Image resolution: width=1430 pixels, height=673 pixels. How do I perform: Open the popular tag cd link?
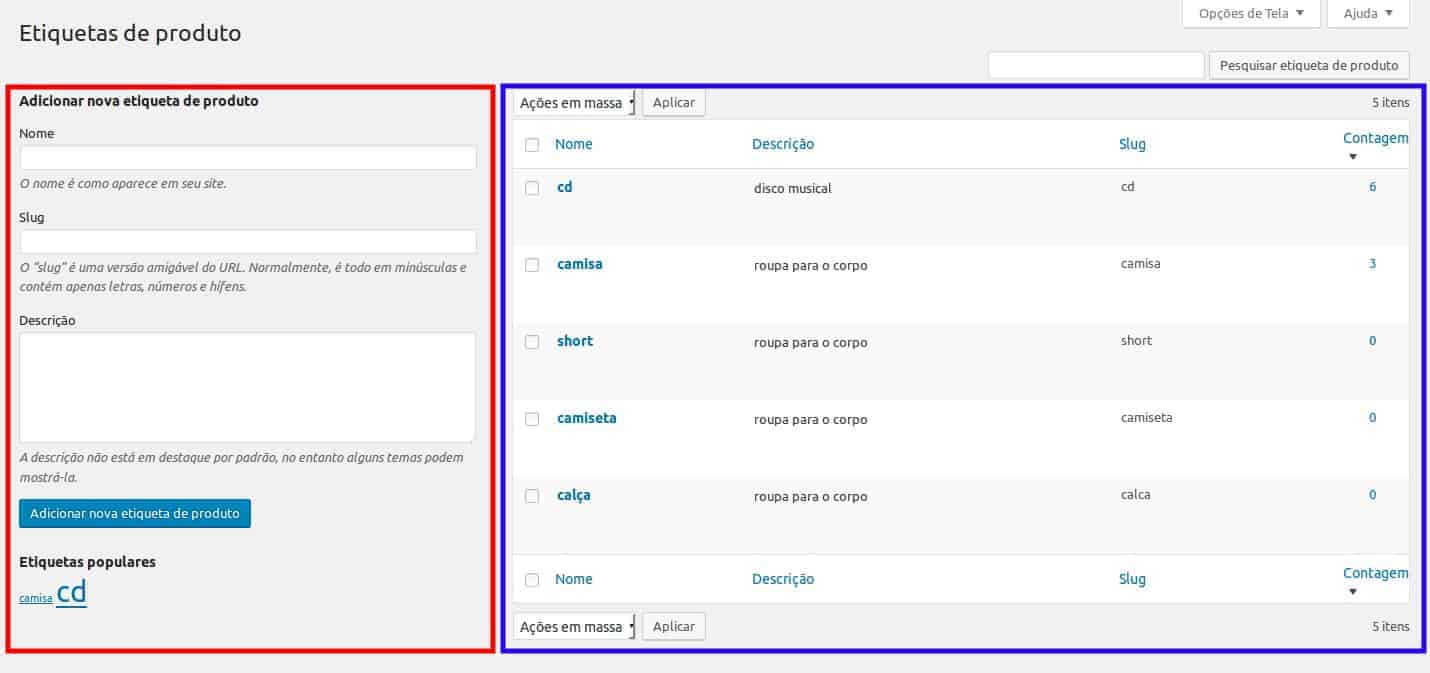72,592
